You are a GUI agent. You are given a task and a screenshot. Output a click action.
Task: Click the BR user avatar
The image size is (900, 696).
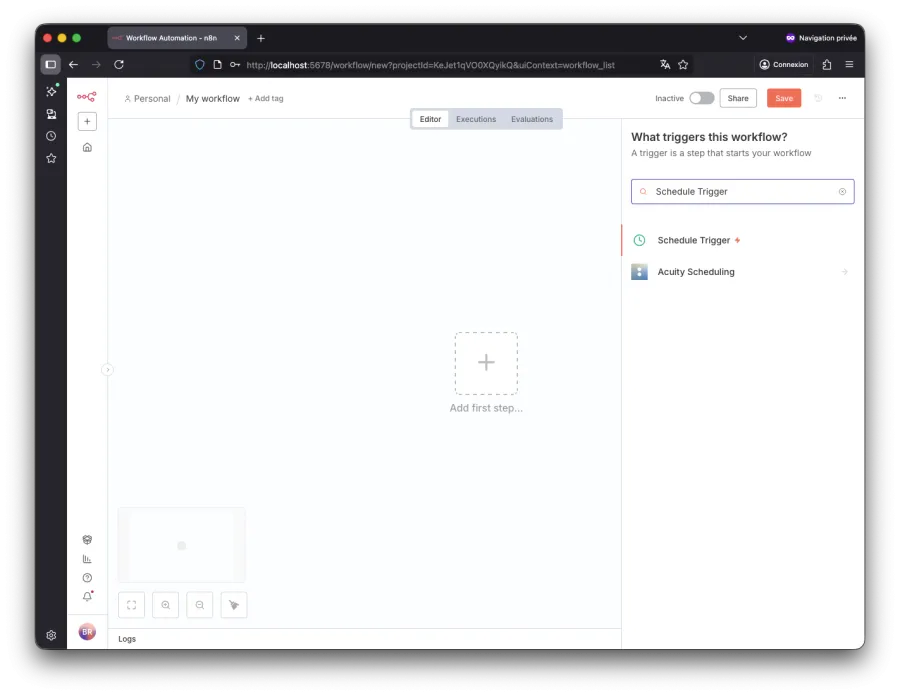coord(87,632)
